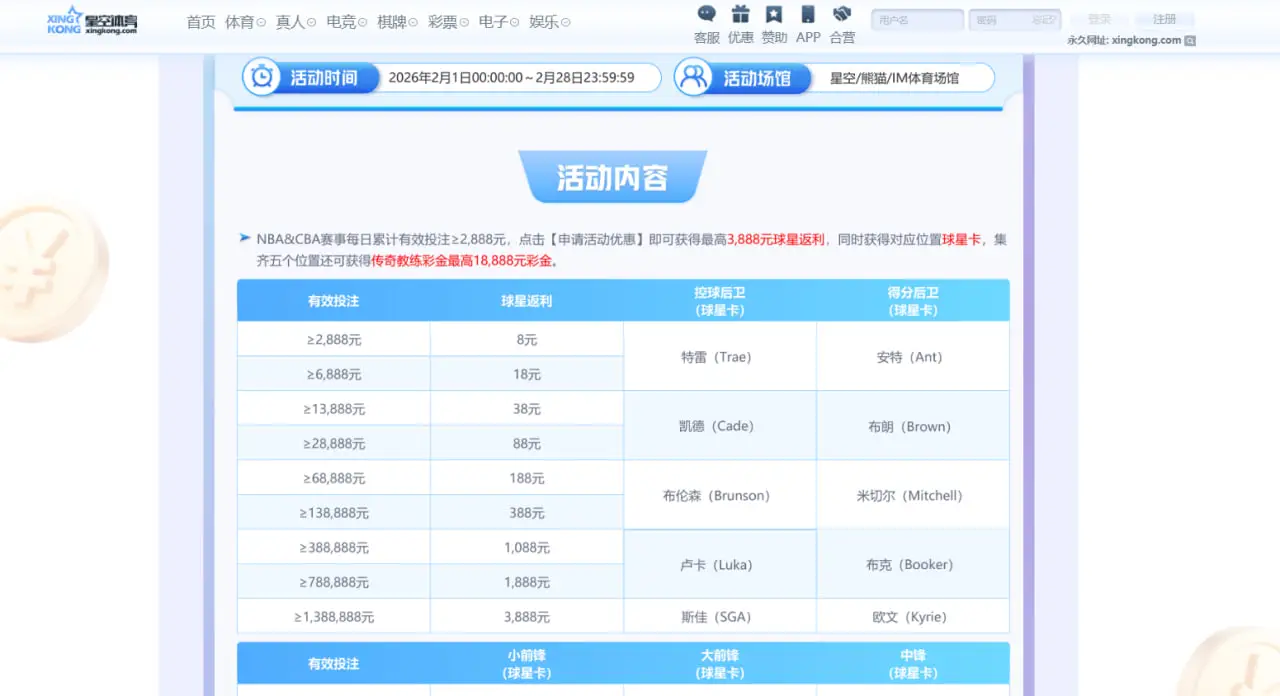Open the 合营 partnership handshake icon
This screenshot has width=1280, height=696.
tap(842, 14)
